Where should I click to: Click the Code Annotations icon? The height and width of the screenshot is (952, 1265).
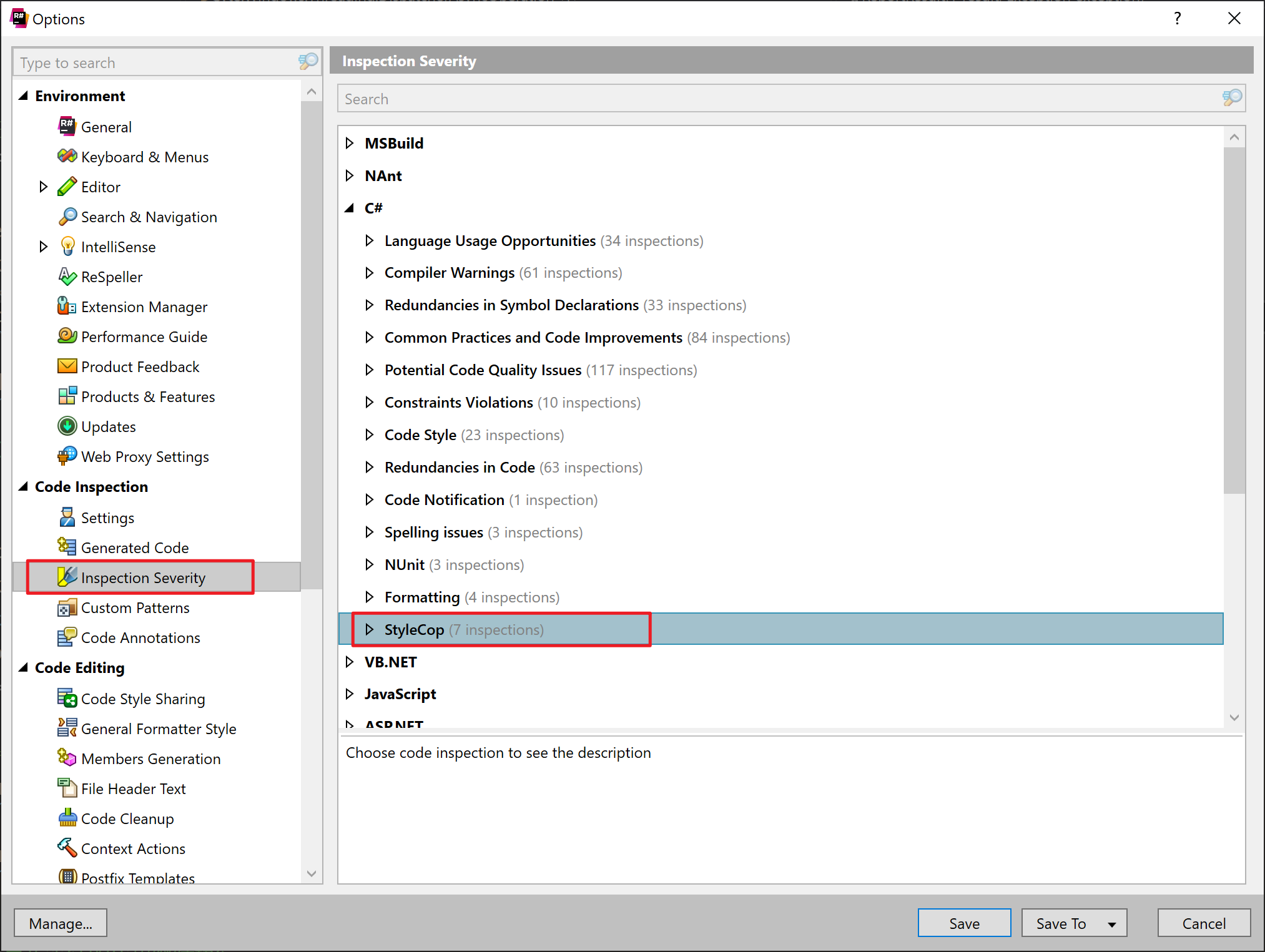67,637
